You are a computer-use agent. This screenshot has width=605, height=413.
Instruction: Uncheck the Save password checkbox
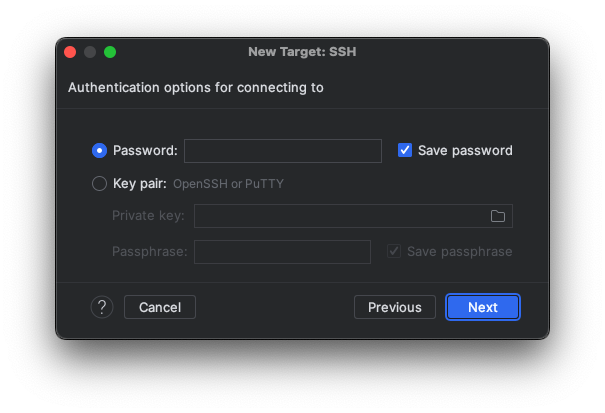pos(405,150)
